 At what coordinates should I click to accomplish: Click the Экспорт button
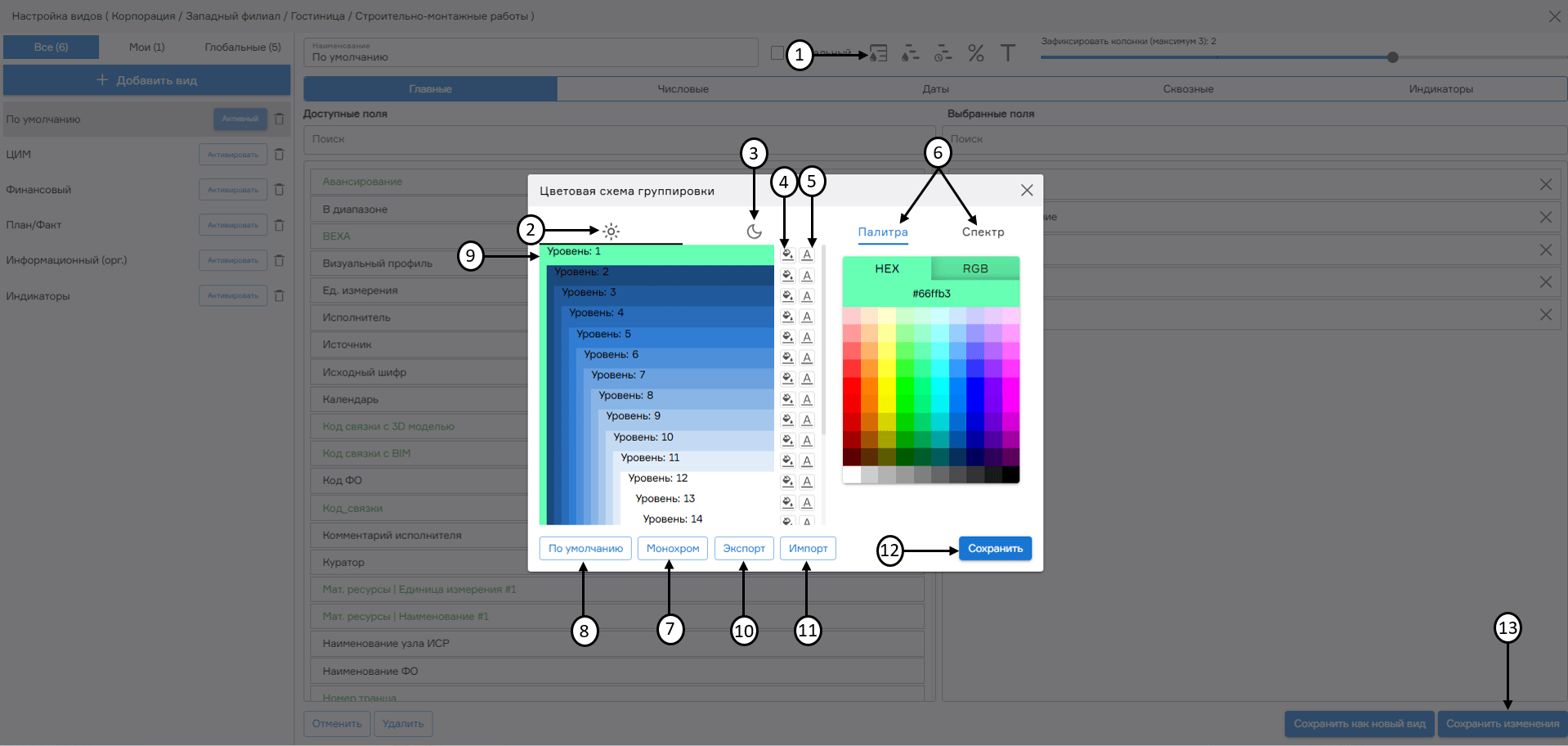[743, 548]
